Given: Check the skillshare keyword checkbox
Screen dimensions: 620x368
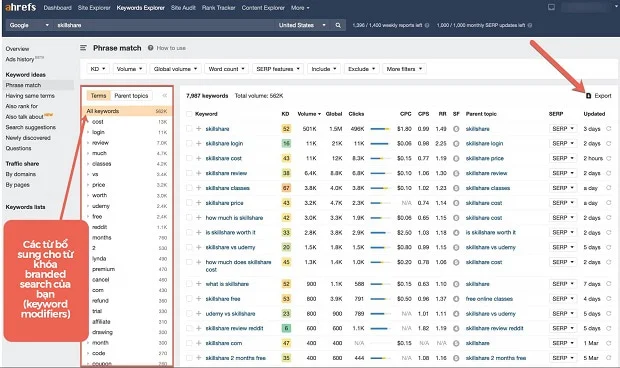Looking at the screenshot, I should pos(189,128).
